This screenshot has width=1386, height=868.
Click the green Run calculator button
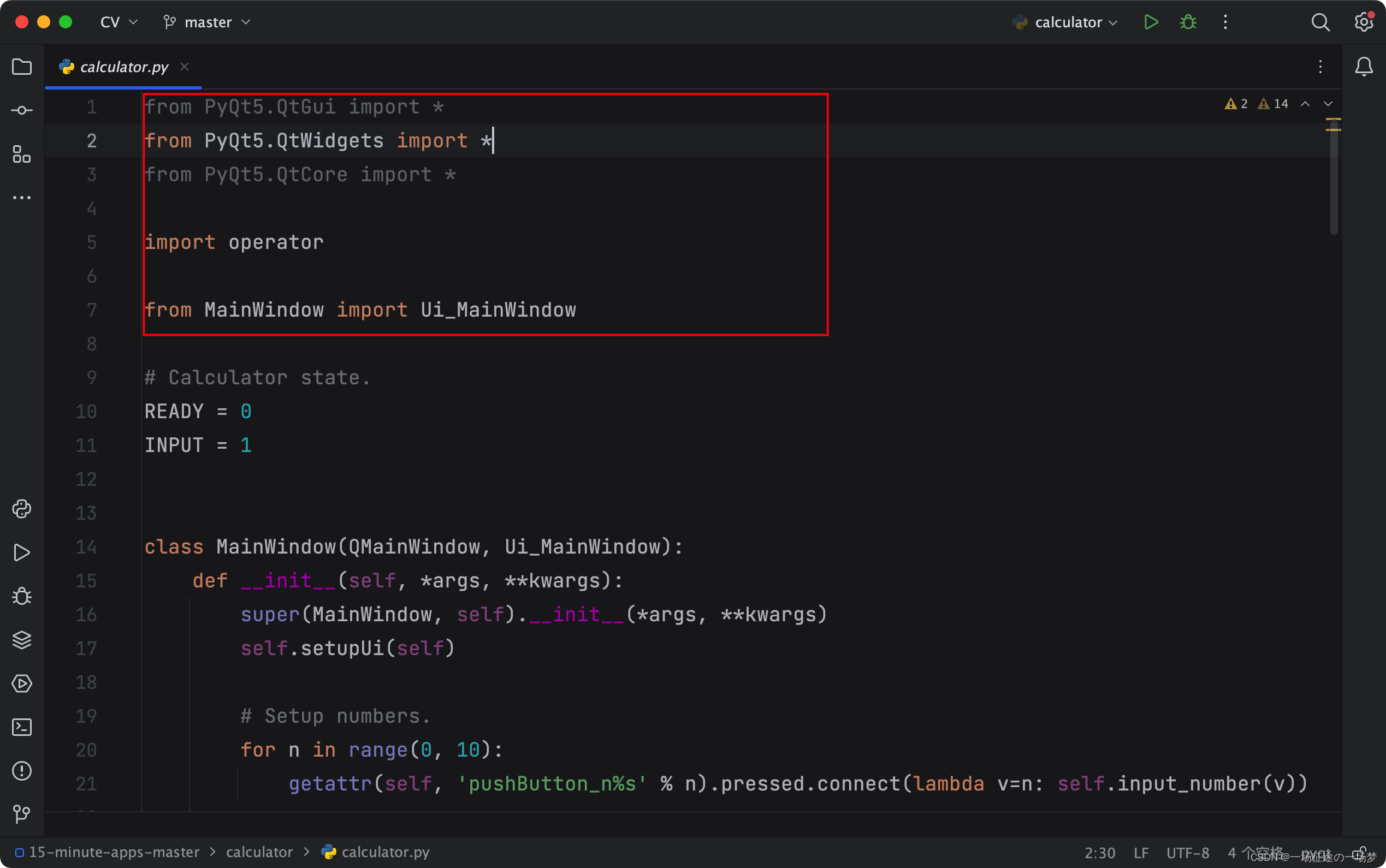[x=1151, y=22]
